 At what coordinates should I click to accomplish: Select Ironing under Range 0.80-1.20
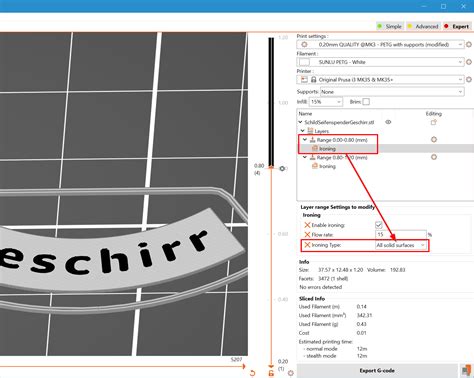click(327, 166)
